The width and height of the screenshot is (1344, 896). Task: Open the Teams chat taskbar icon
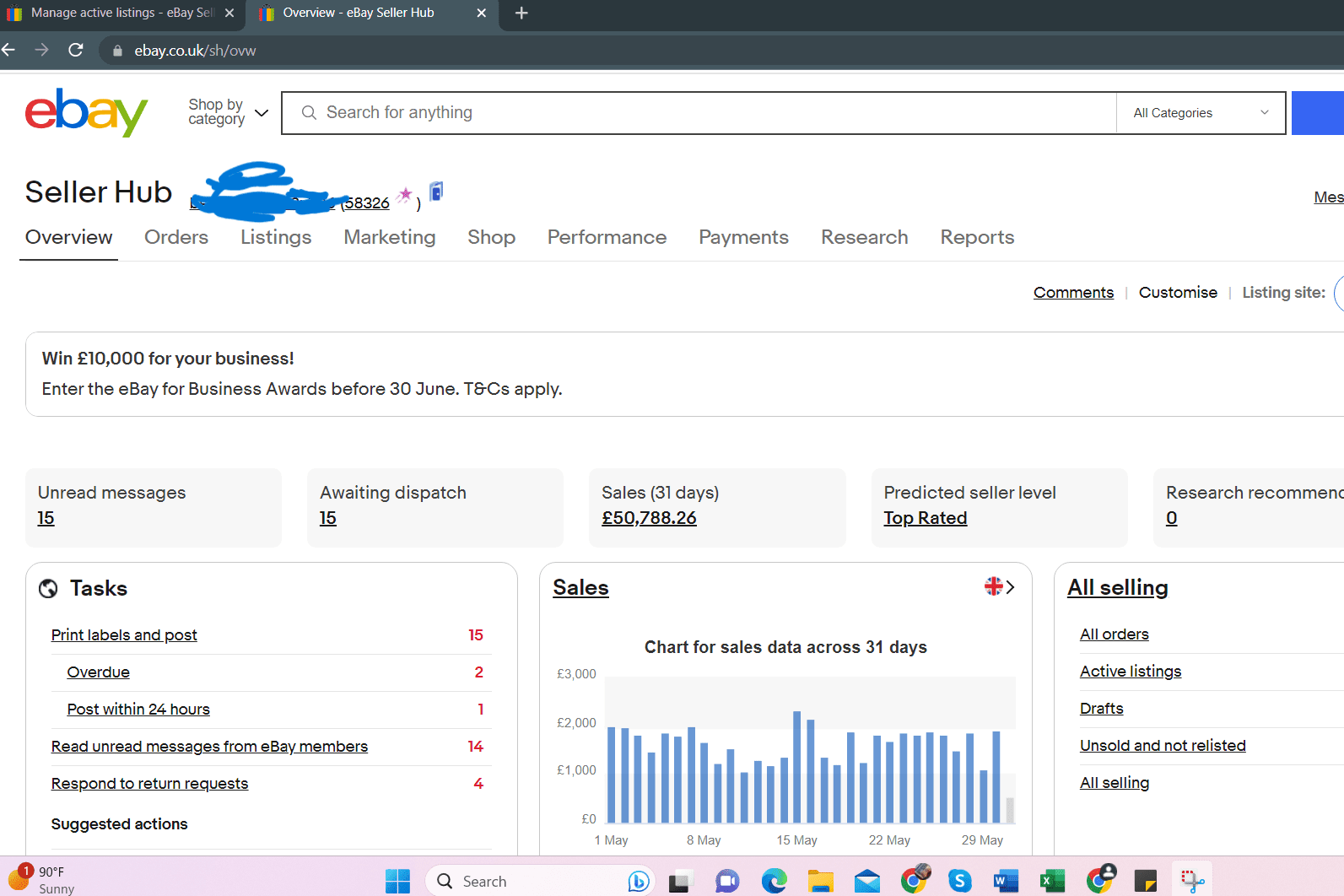[x=727, y=881]
